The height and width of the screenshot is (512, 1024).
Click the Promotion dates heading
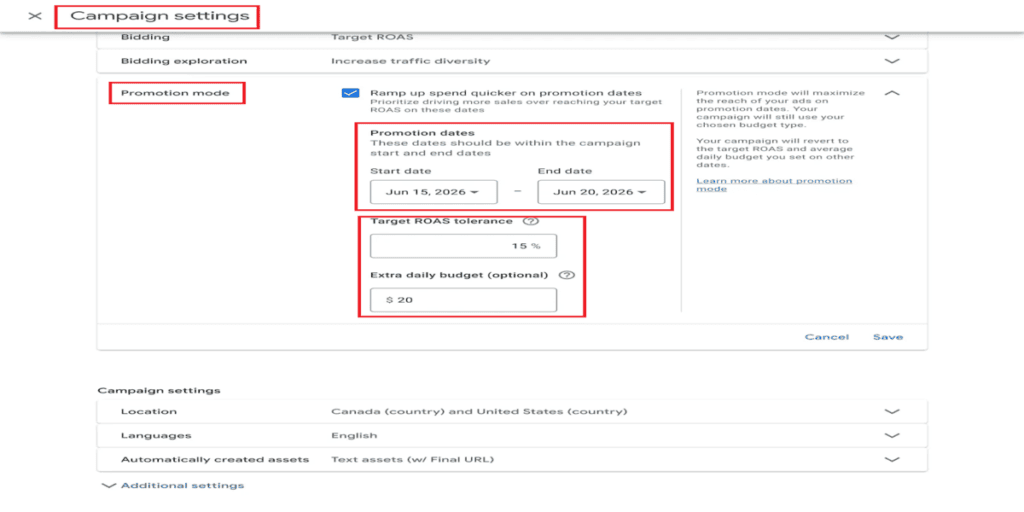click(x=423, y=133)
